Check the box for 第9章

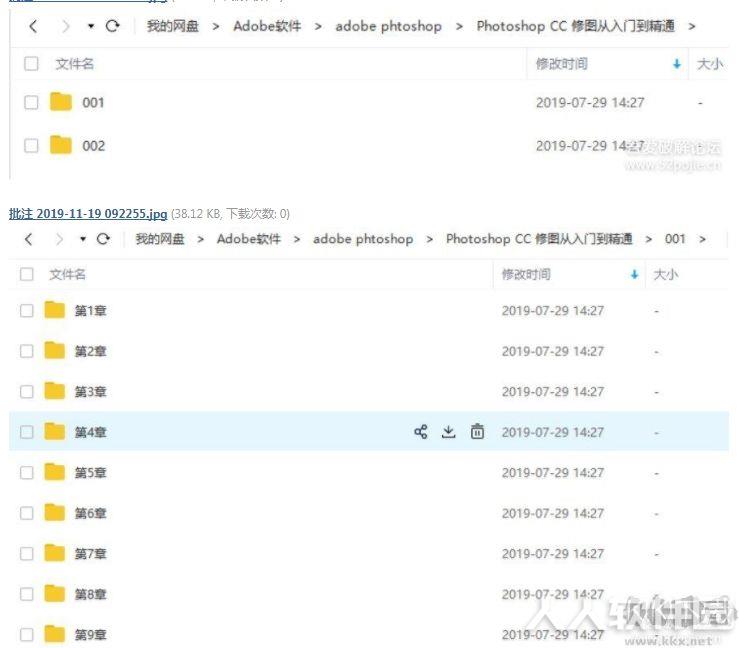27,635
